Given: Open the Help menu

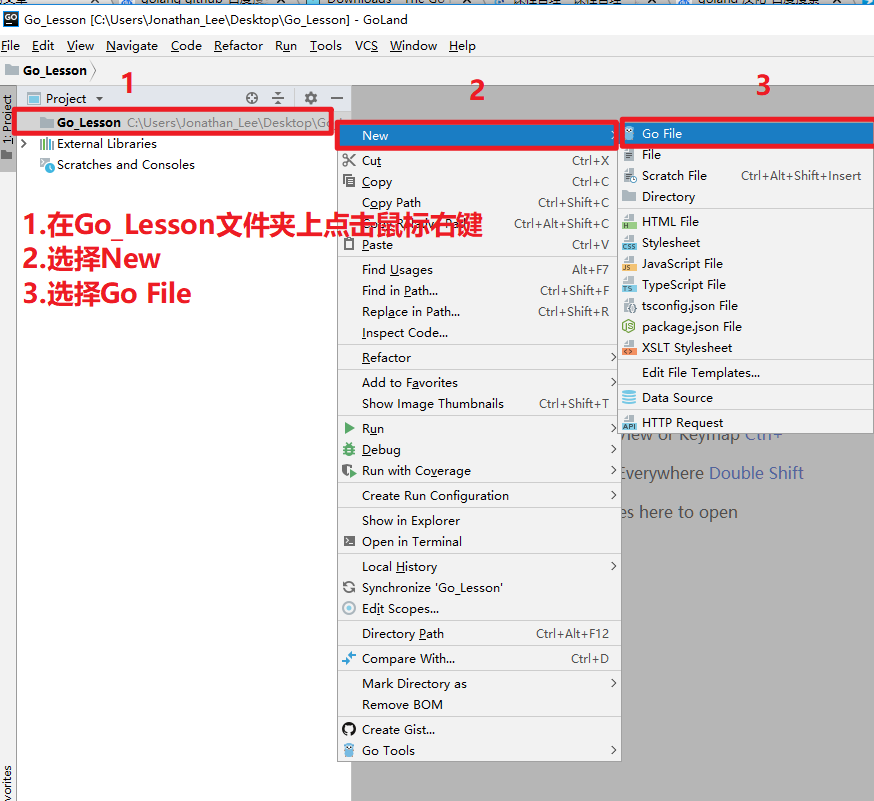Looking at the screenshot, I should pyautogui.click(x=462, y=46).
